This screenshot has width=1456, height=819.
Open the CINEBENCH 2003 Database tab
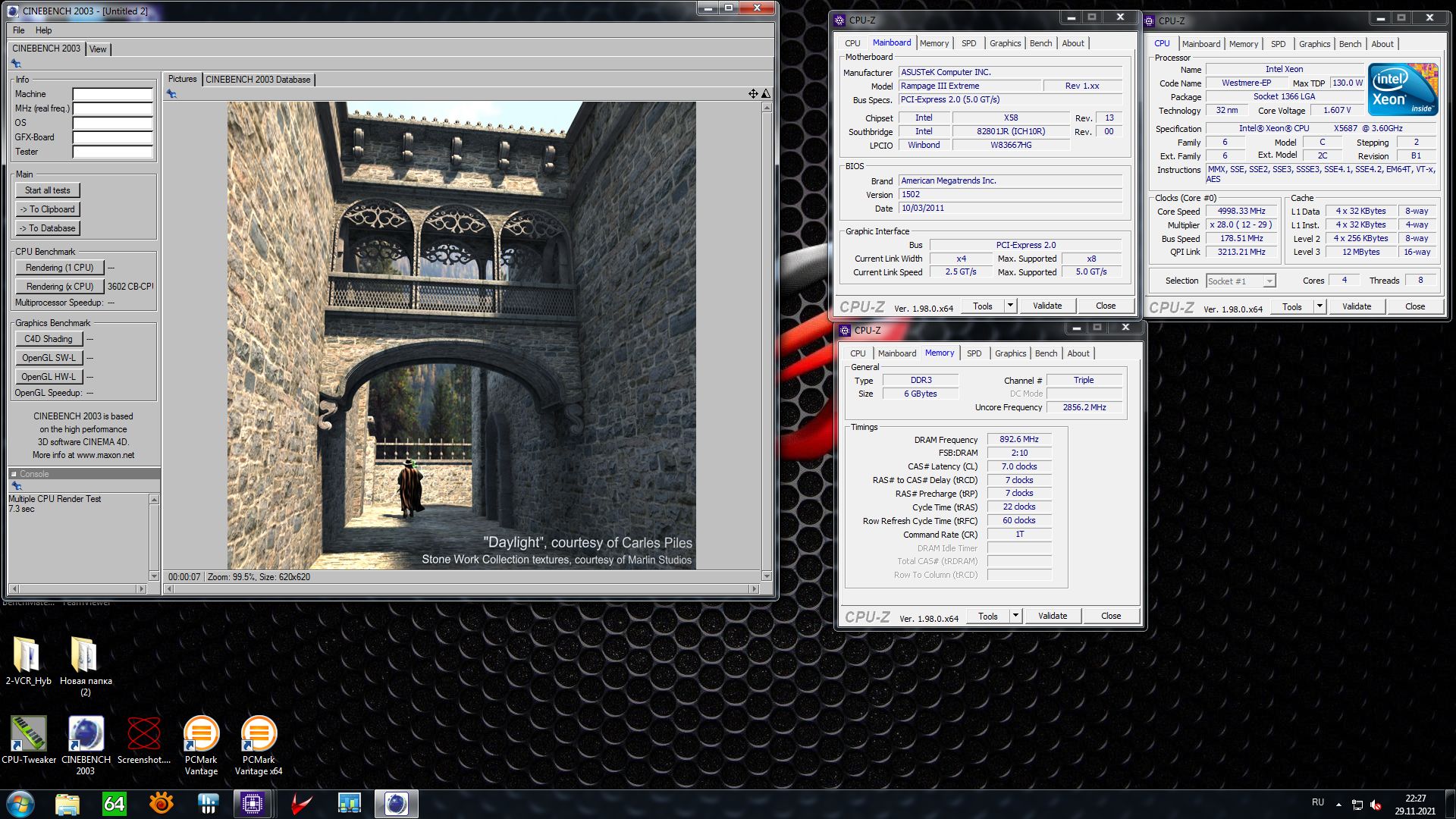pyautogui.click(x=258, y=80)
